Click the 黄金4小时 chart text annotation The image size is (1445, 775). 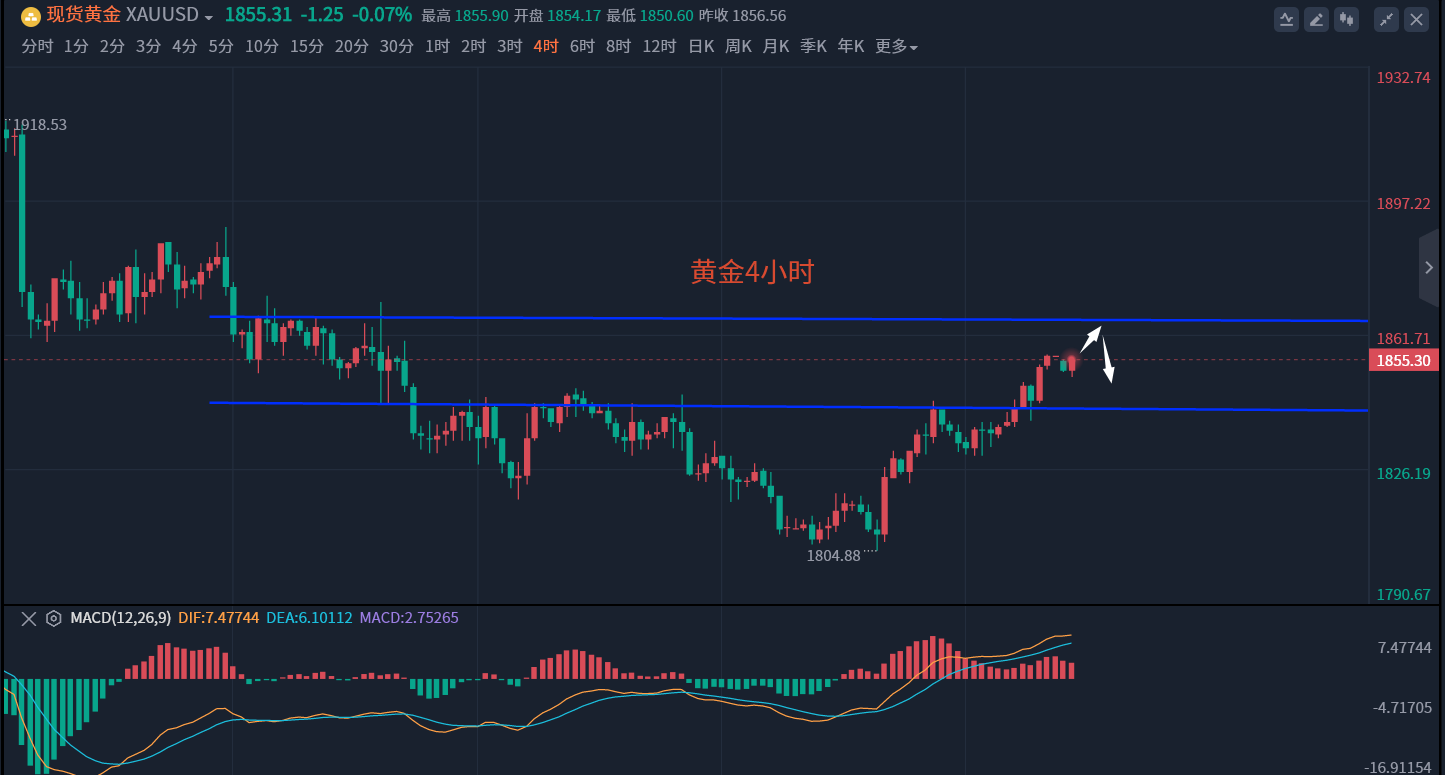pos(752,271)
